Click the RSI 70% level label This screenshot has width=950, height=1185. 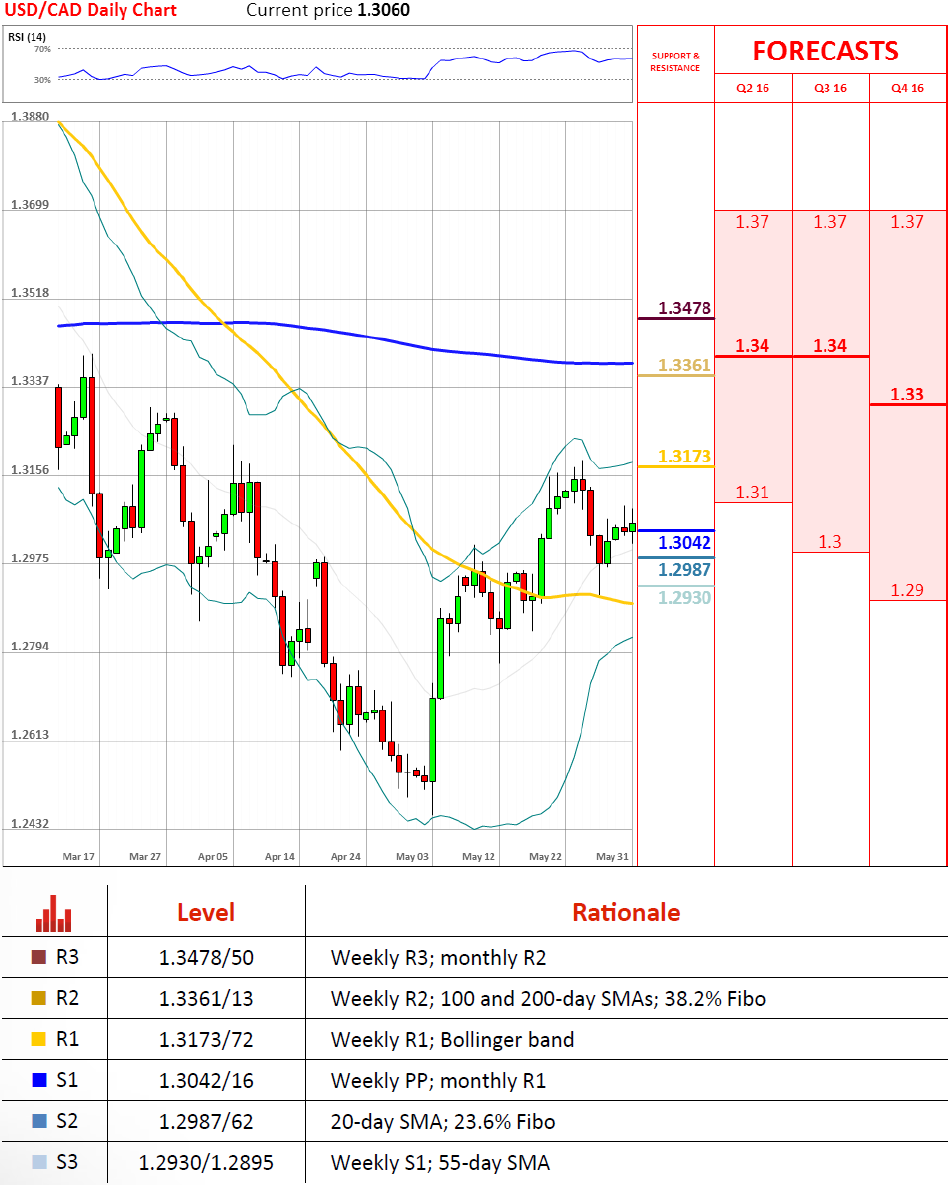click(42, 49)
